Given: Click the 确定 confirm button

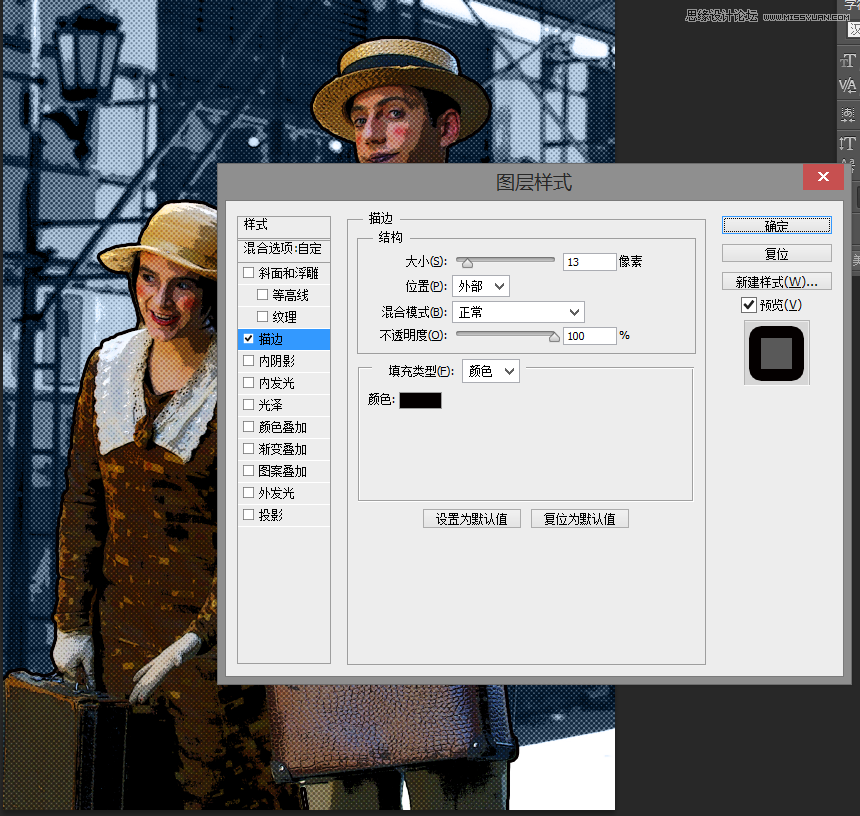Looking at the screenshot, I should click(776, 226).
